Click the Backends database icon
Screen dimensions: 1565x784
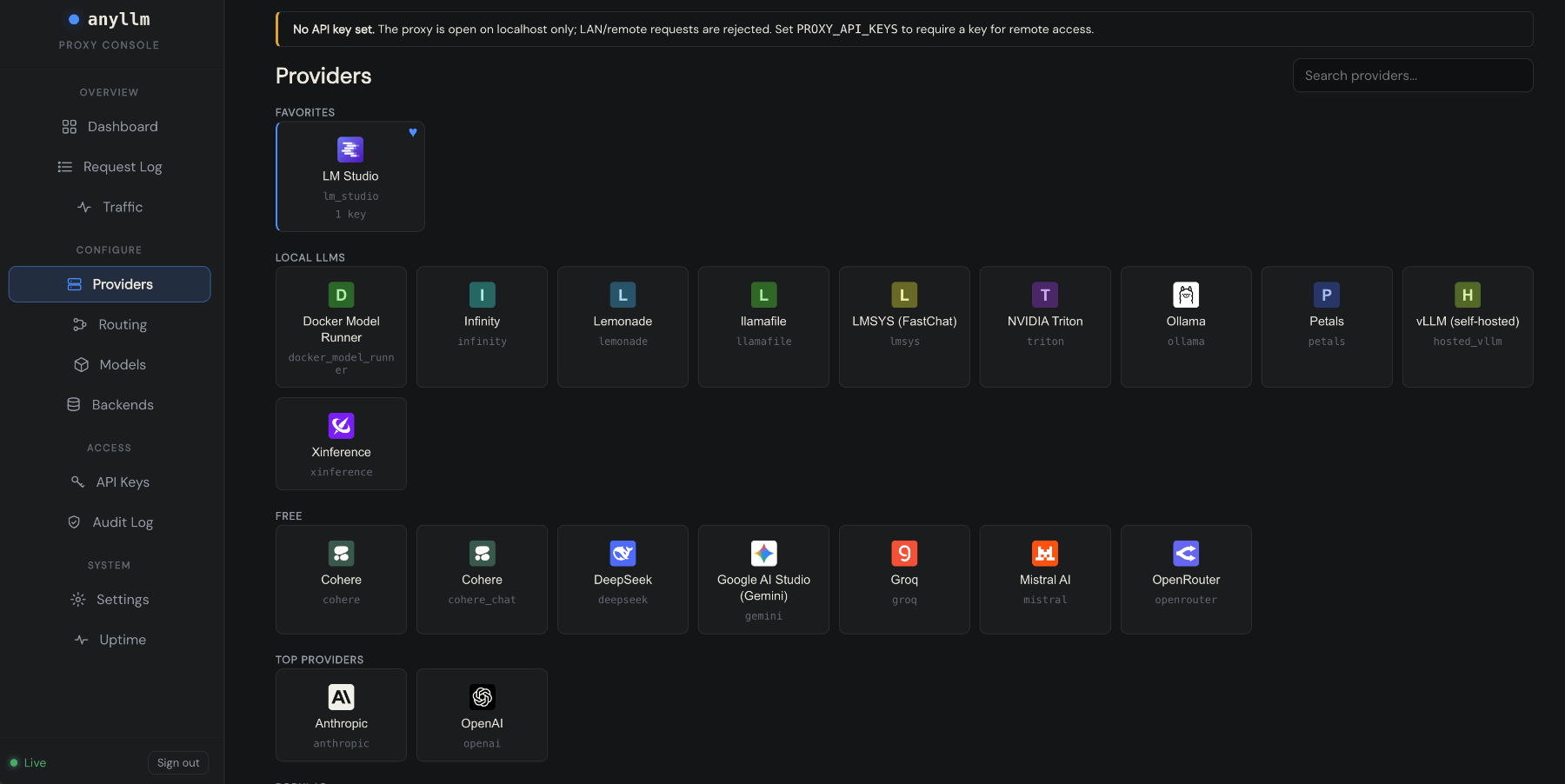(x=74, y=404)
